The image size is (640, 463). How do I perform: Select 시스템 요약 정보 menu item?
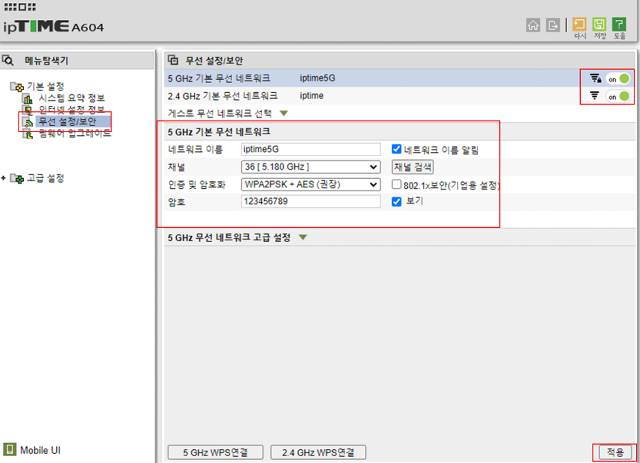[72, 98]
